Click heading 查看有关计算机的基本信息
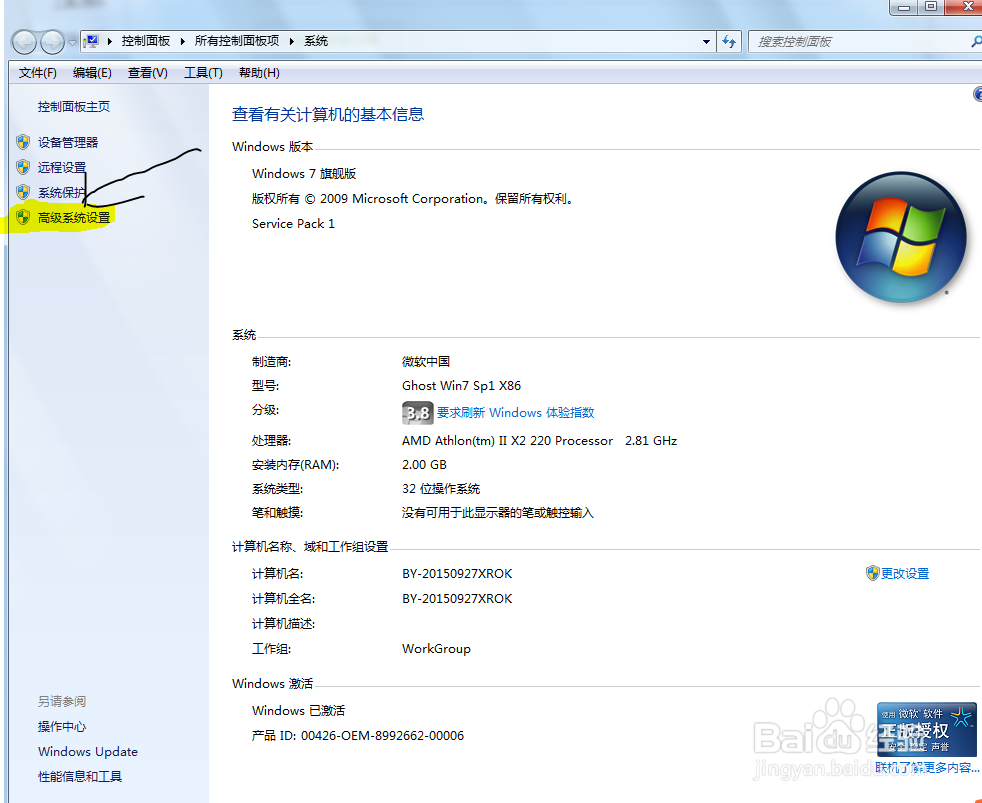 tap(328, 115)
